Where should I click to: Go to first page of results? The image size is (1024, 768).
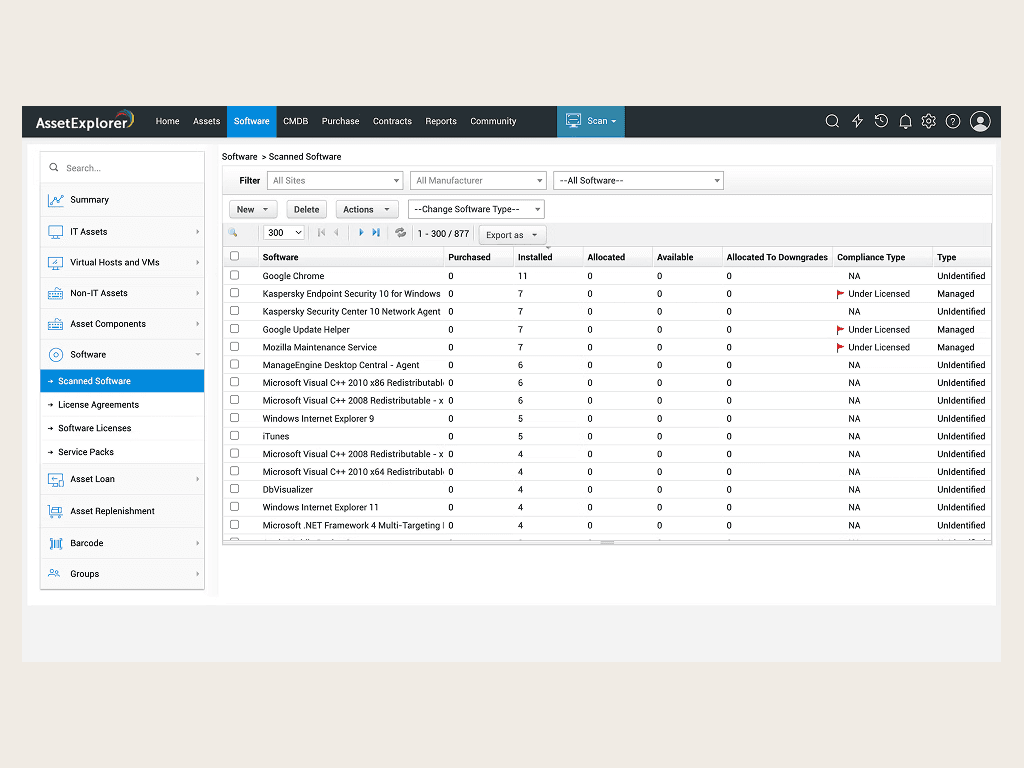[321, 232]
